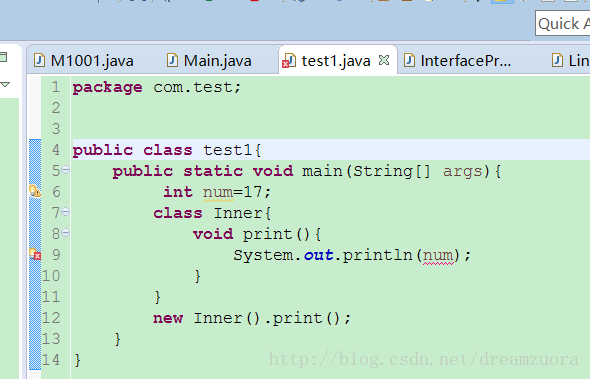Click the underlined num in println call
This screenshot has width=590, height=379.
point(438,256)
